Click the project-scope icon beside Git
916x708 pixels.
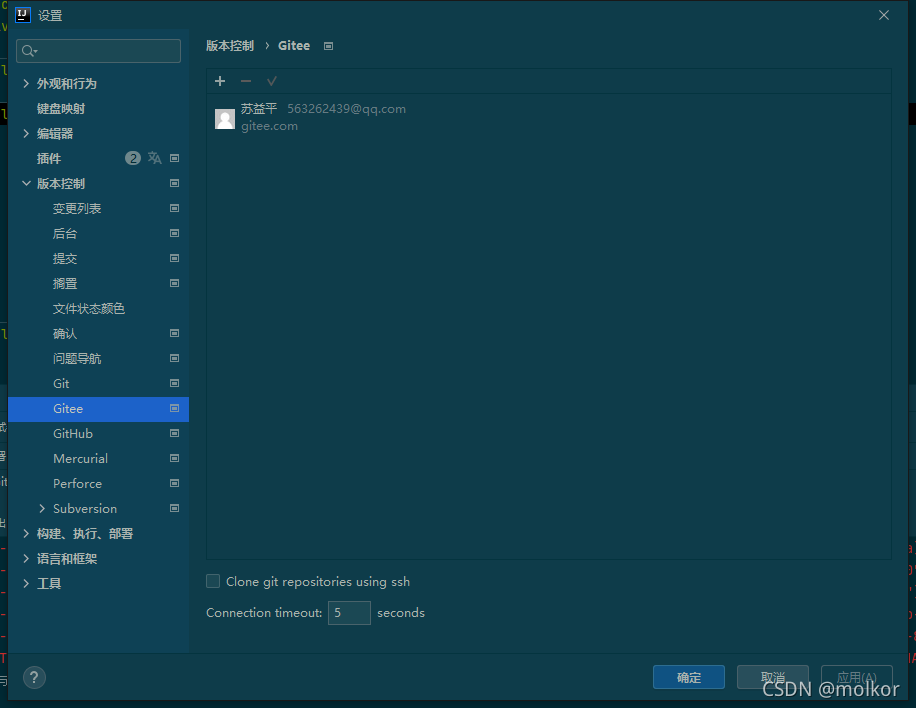coord(174,383)
